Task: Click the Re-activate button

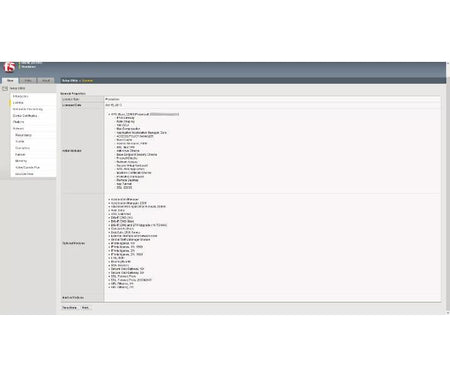Action: click(70, 308)
